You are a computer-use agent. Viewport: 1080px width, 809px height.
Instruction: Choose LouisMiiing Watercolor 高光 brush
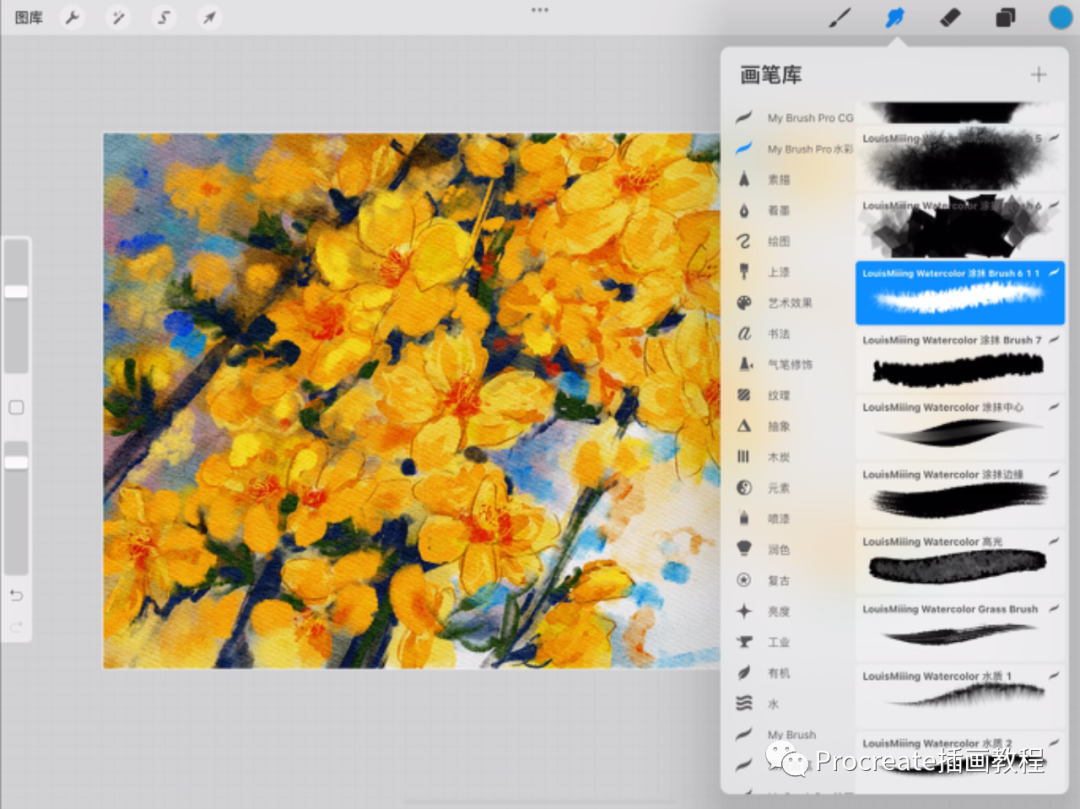coord(959,561)
